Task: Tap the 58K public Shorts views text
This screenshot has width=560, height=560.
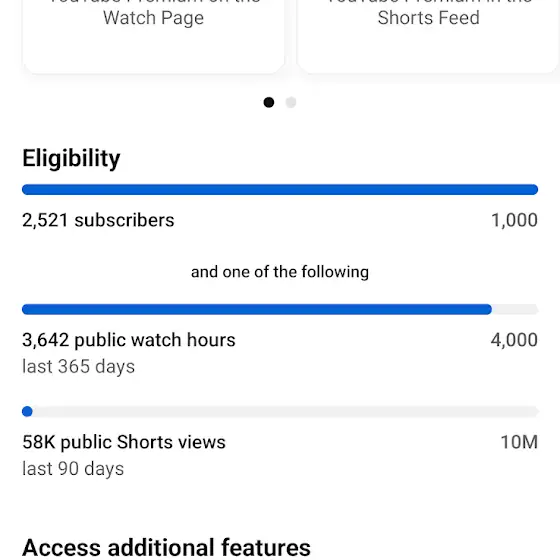Action: 124,442
